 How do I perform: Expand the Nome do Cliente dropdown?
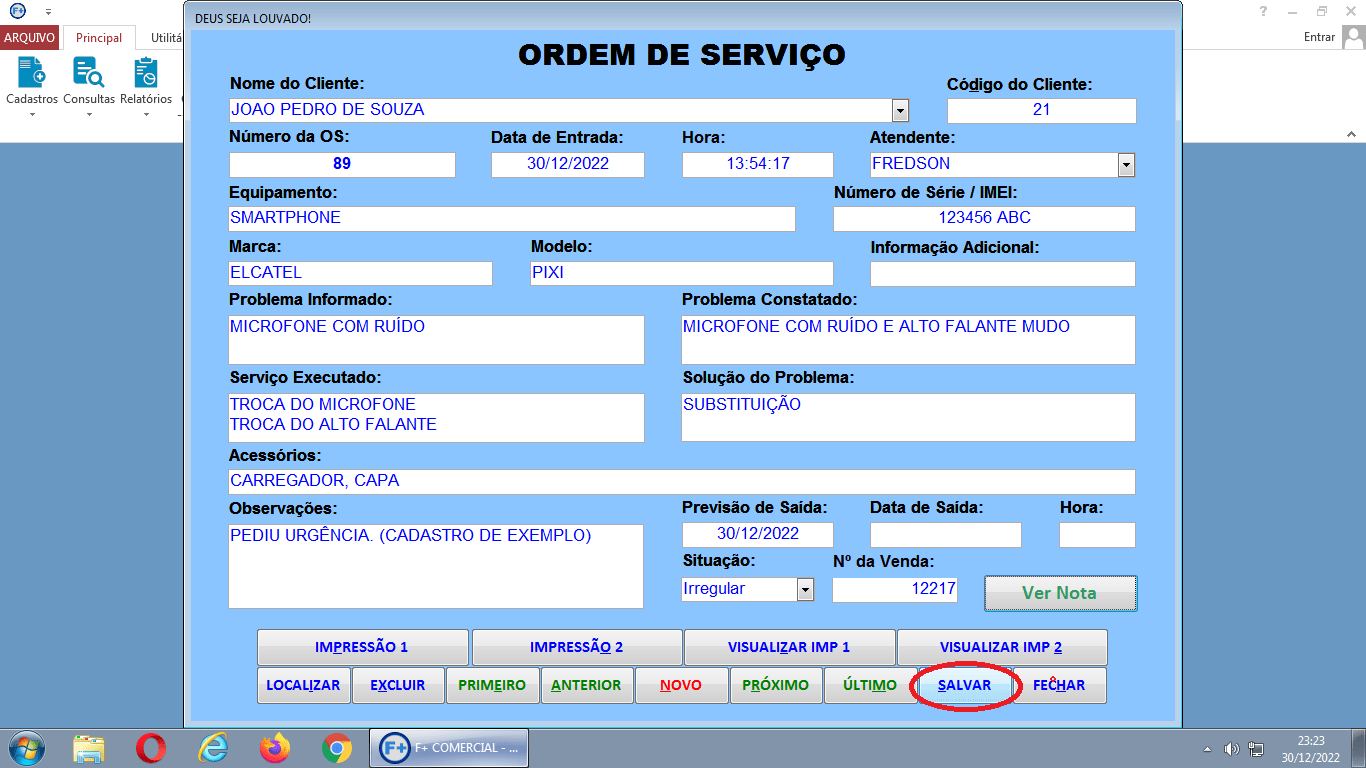pos(900,110)
